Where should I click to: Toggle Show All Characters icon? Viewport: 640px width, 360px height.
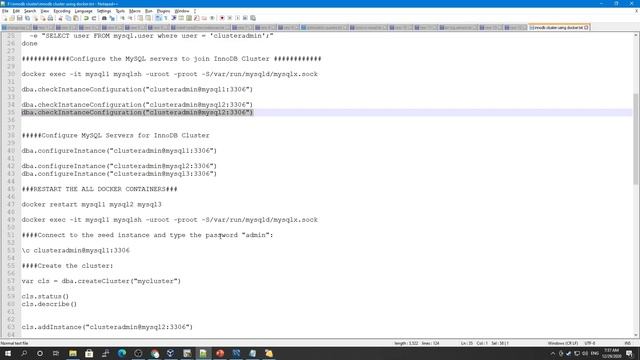pyautogui.click(x=166, y=18)
